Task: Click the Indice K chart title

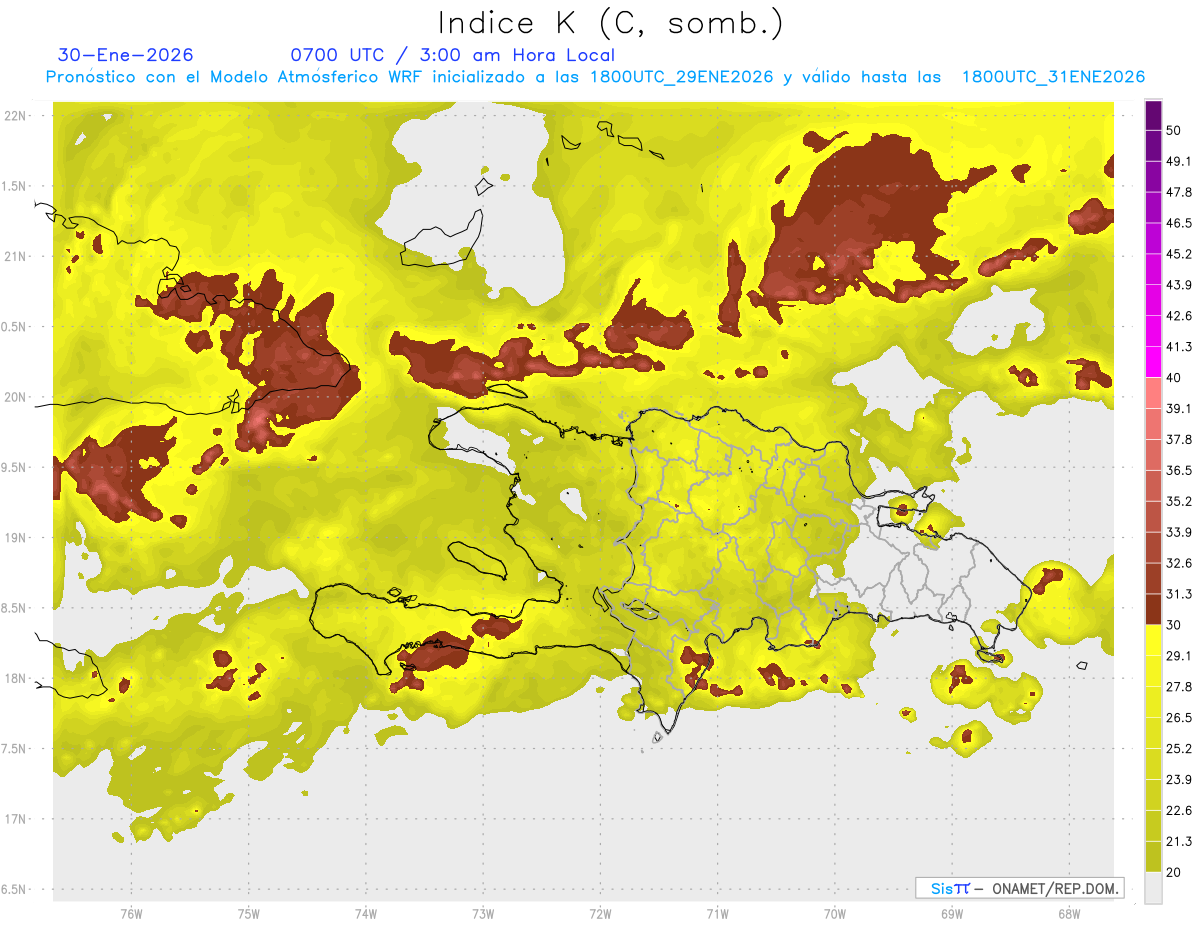Action: (611, 23)
